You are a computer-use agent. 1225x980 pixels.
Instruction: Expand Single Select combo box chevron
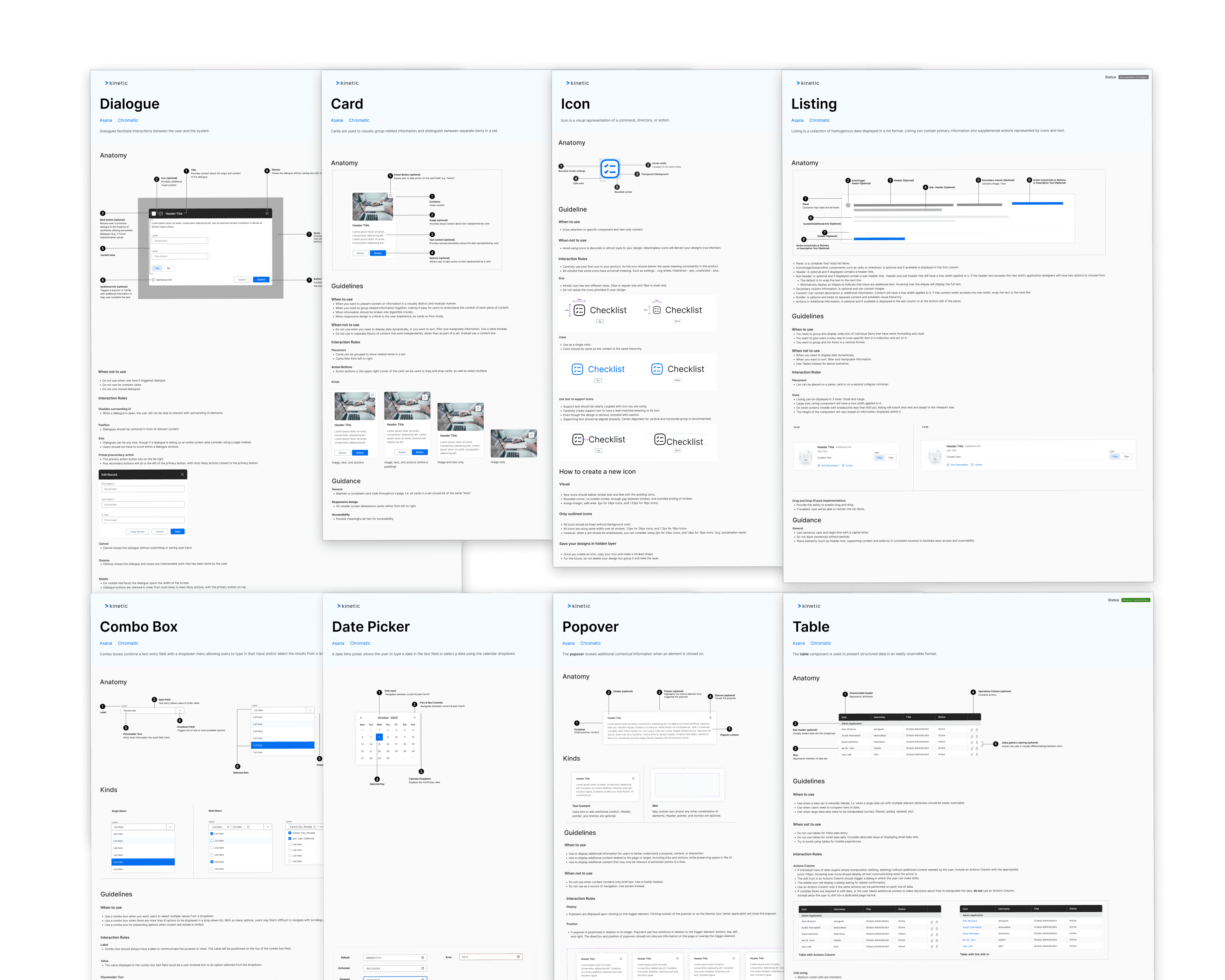pyautogui.click(x=170, y=827)
